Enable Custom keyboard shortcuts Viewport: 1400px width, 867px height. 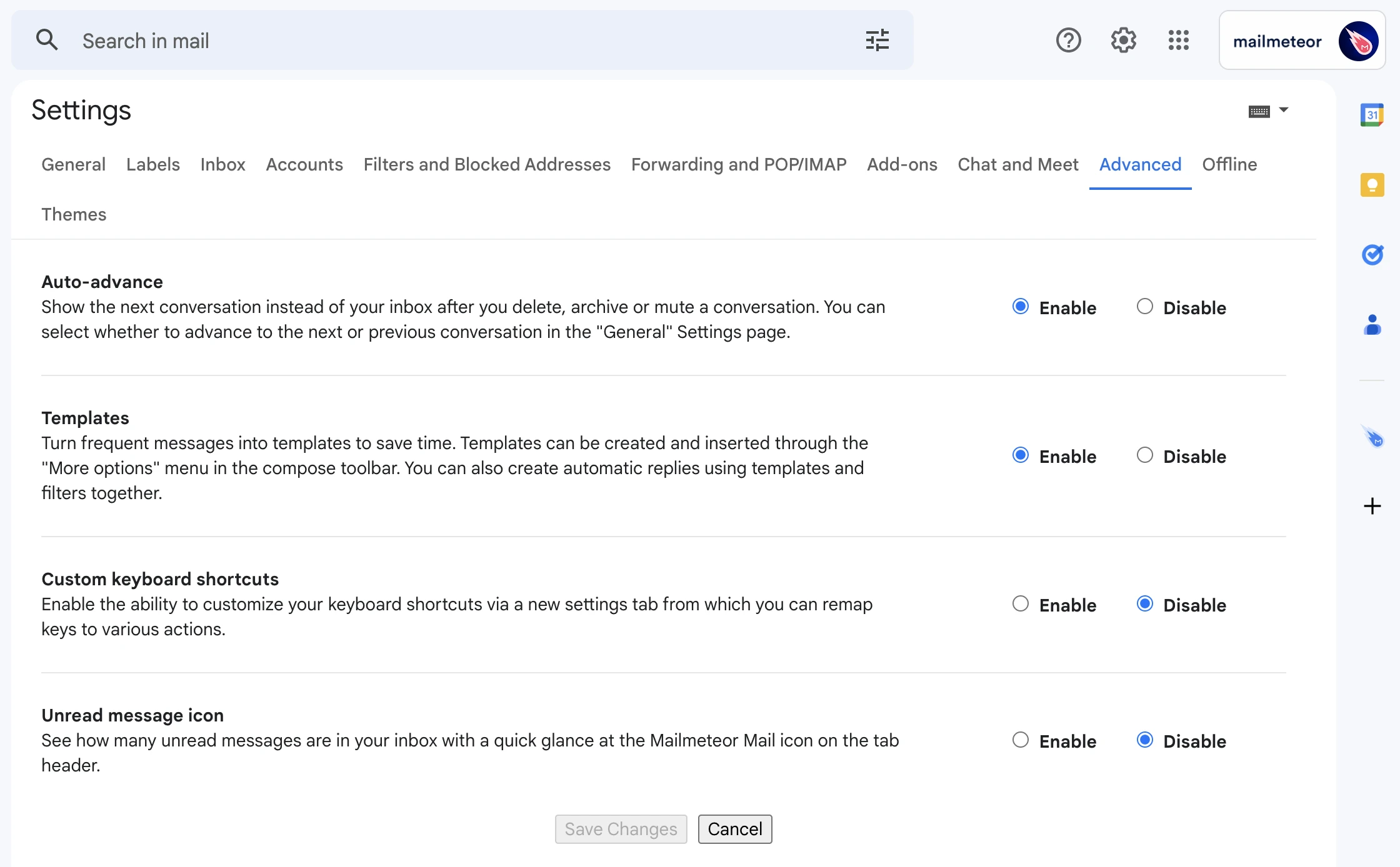1021,604
